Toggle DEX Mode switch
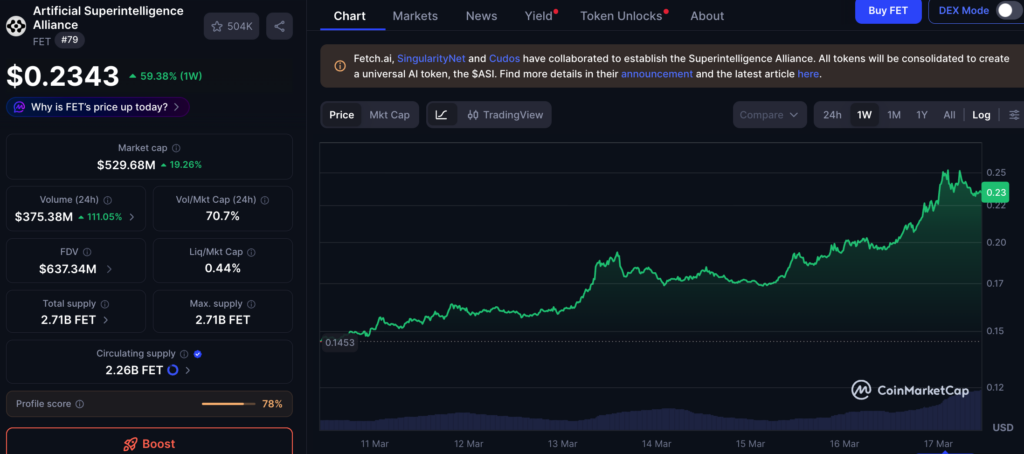This screenshot has height=454, width=1024. (x=1008, y=10)
